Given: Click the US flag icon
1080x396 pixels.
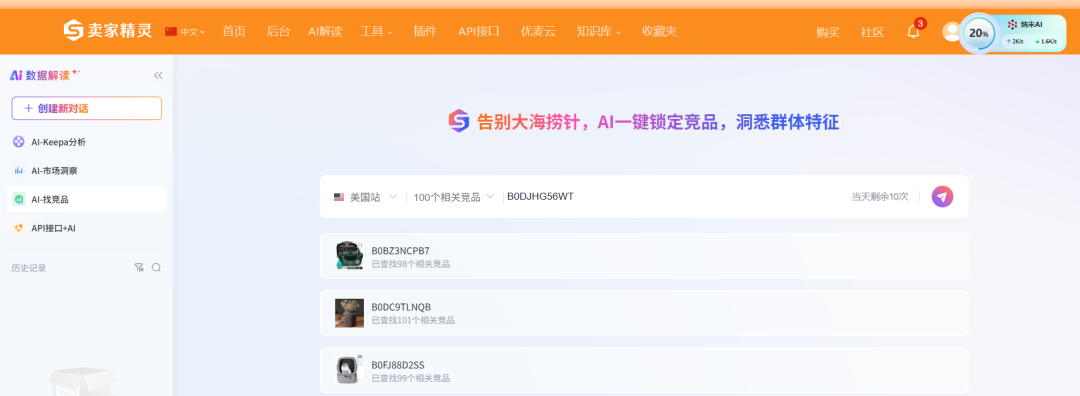Looking at the screenshot, I should 339,197.
